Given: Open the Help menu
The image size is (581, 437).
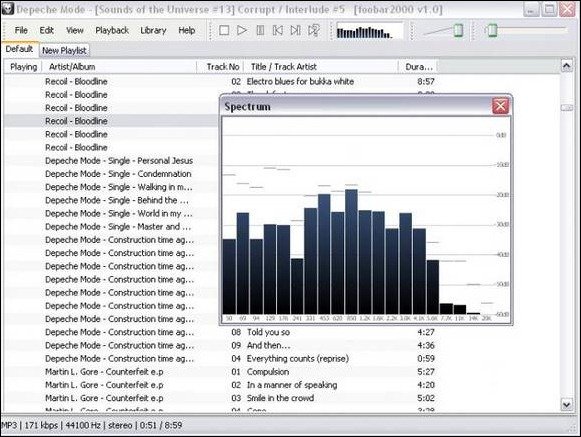Looking at the screenshot, I should [187, 30].
